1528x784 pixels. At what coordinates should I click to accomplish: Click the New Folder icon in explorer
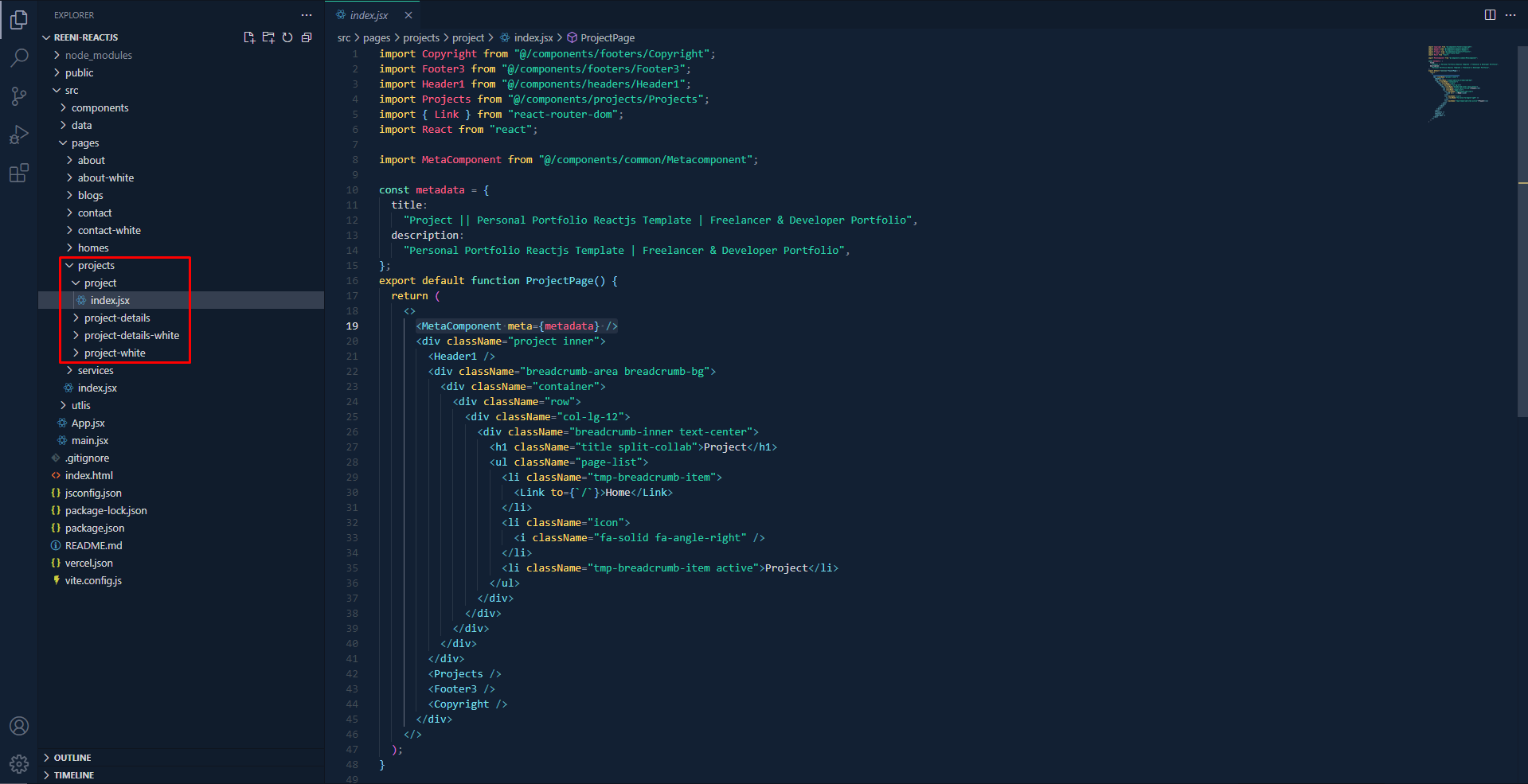tap(268, 37)
